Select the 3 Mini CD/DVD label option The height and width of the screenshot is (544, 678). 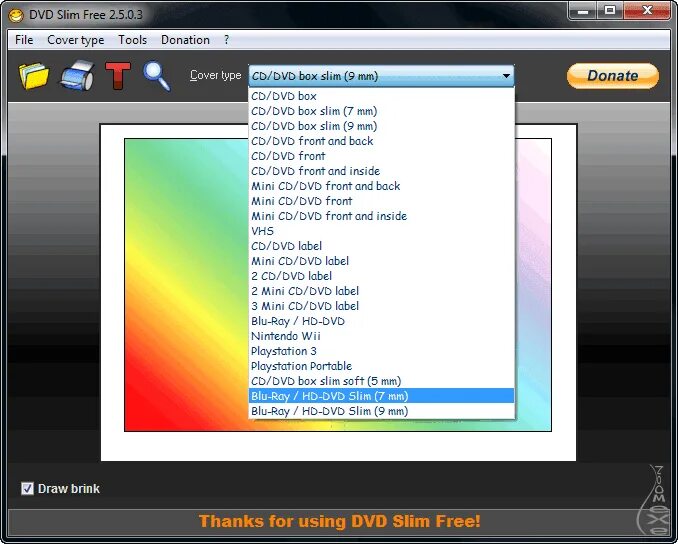point(381,306)
